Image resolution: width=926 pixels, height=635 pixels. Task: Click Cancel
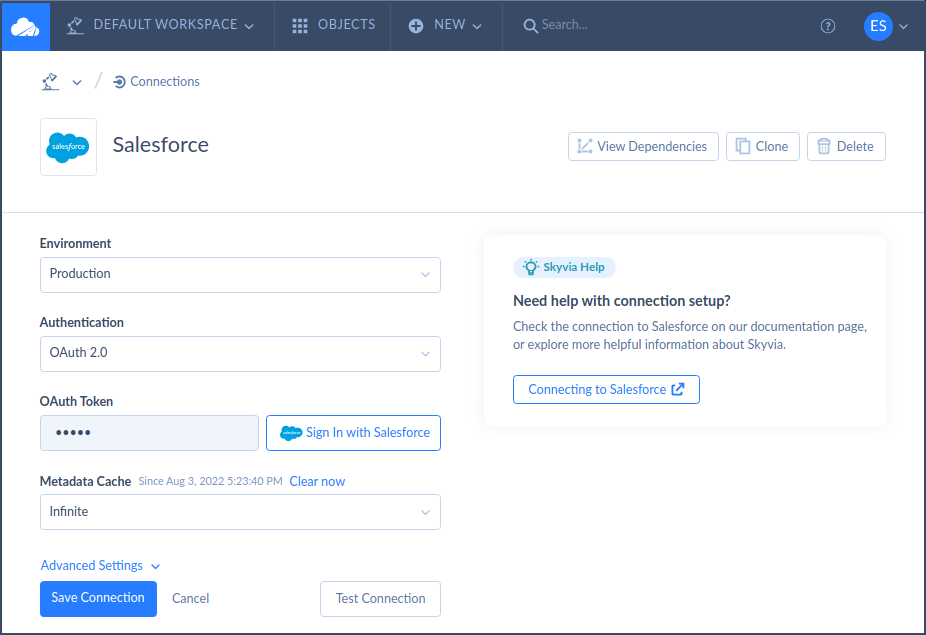(x=191, y=598)
